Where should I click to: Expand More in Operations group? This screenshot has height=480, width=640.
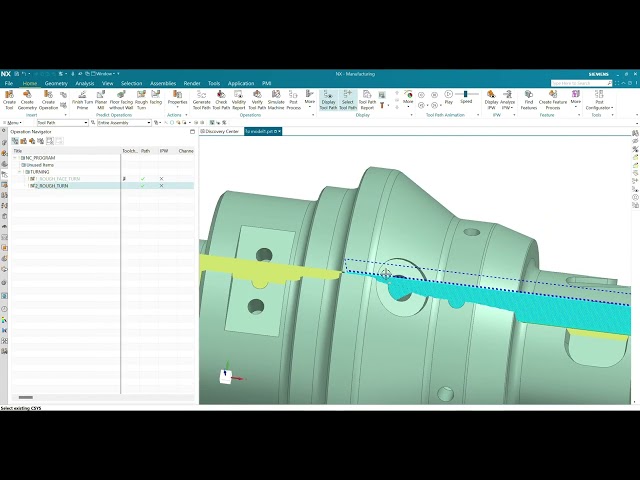[x=309, y=100]
